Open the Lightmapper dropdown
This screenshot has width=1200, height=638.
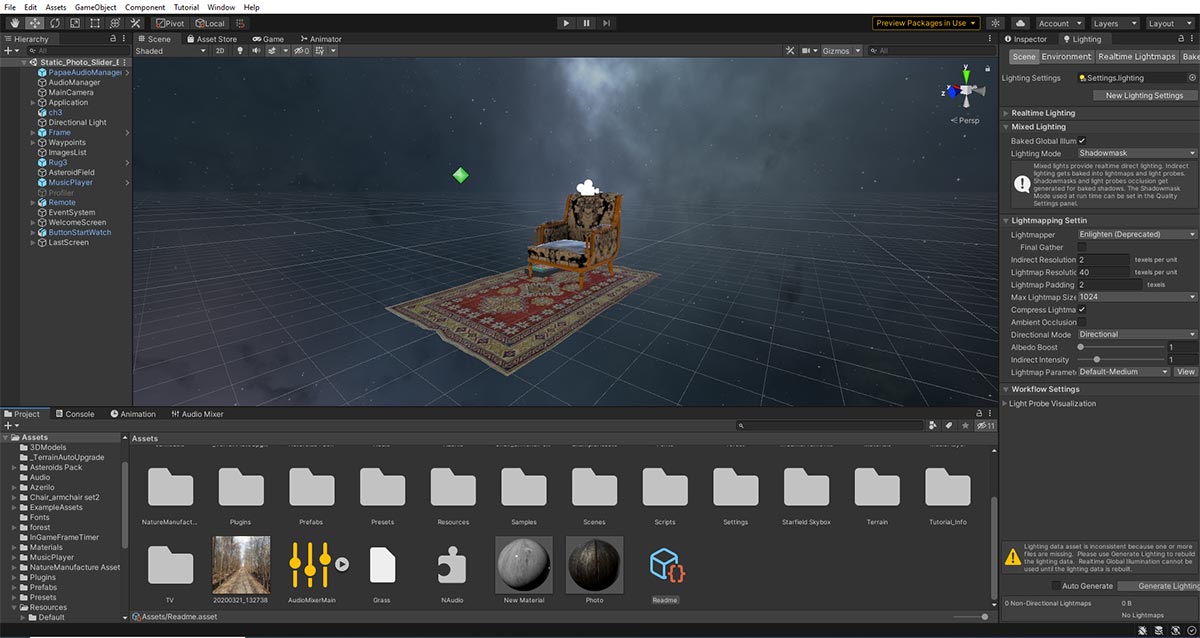(1135, 233)
